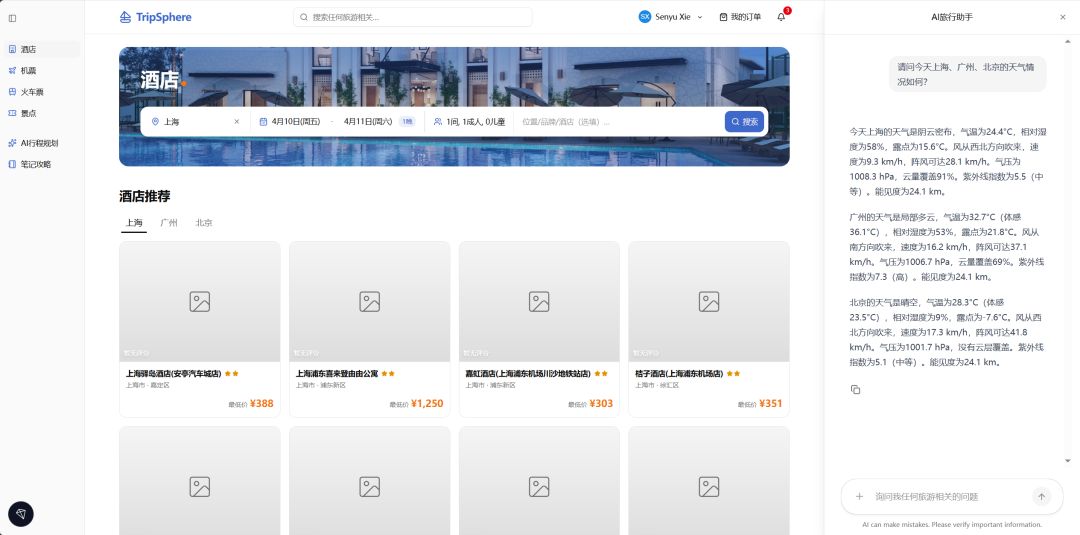Viewport: 1080px width, 535px height.
Task: Click the ¥303 price
Action: pos(601,403)
